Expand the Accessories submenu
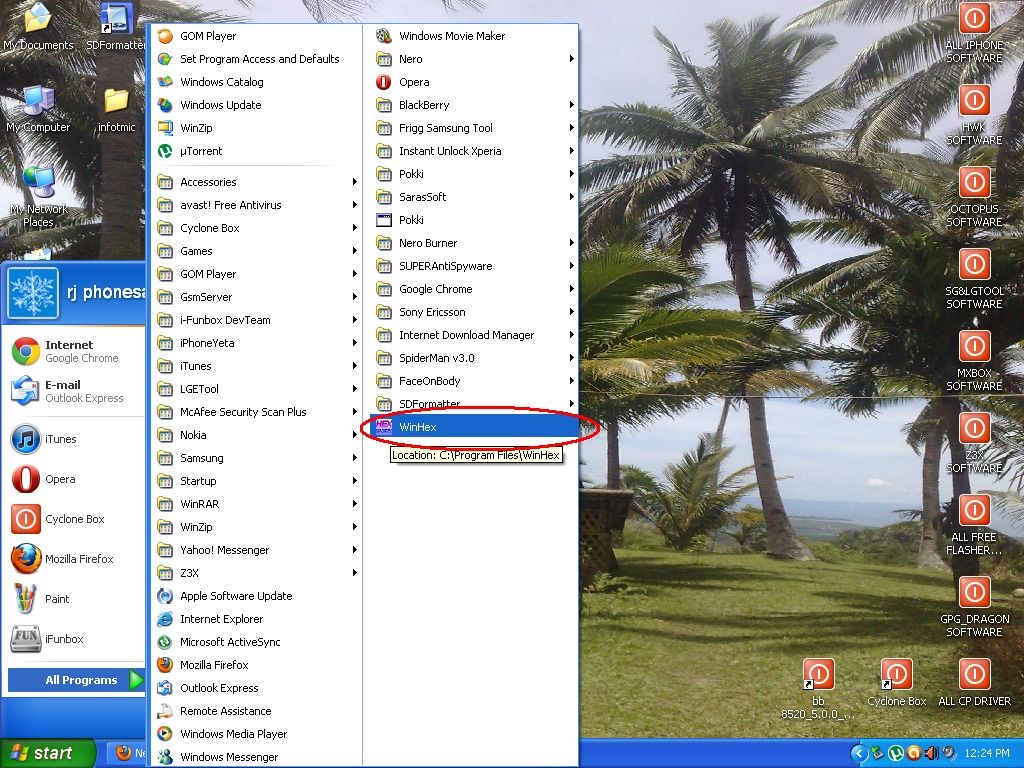 click(256, 182)
